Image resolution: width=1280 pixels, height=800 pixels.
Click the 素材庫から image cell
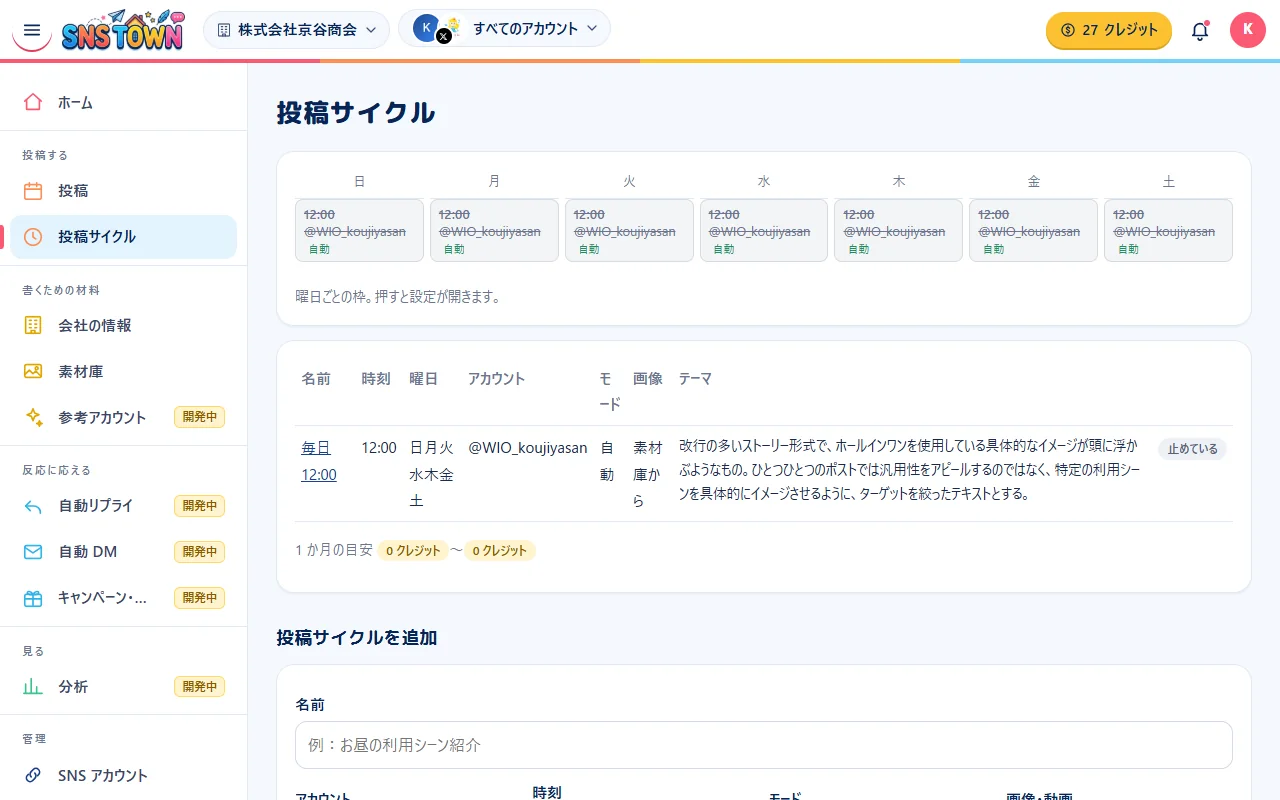[648, 474]
